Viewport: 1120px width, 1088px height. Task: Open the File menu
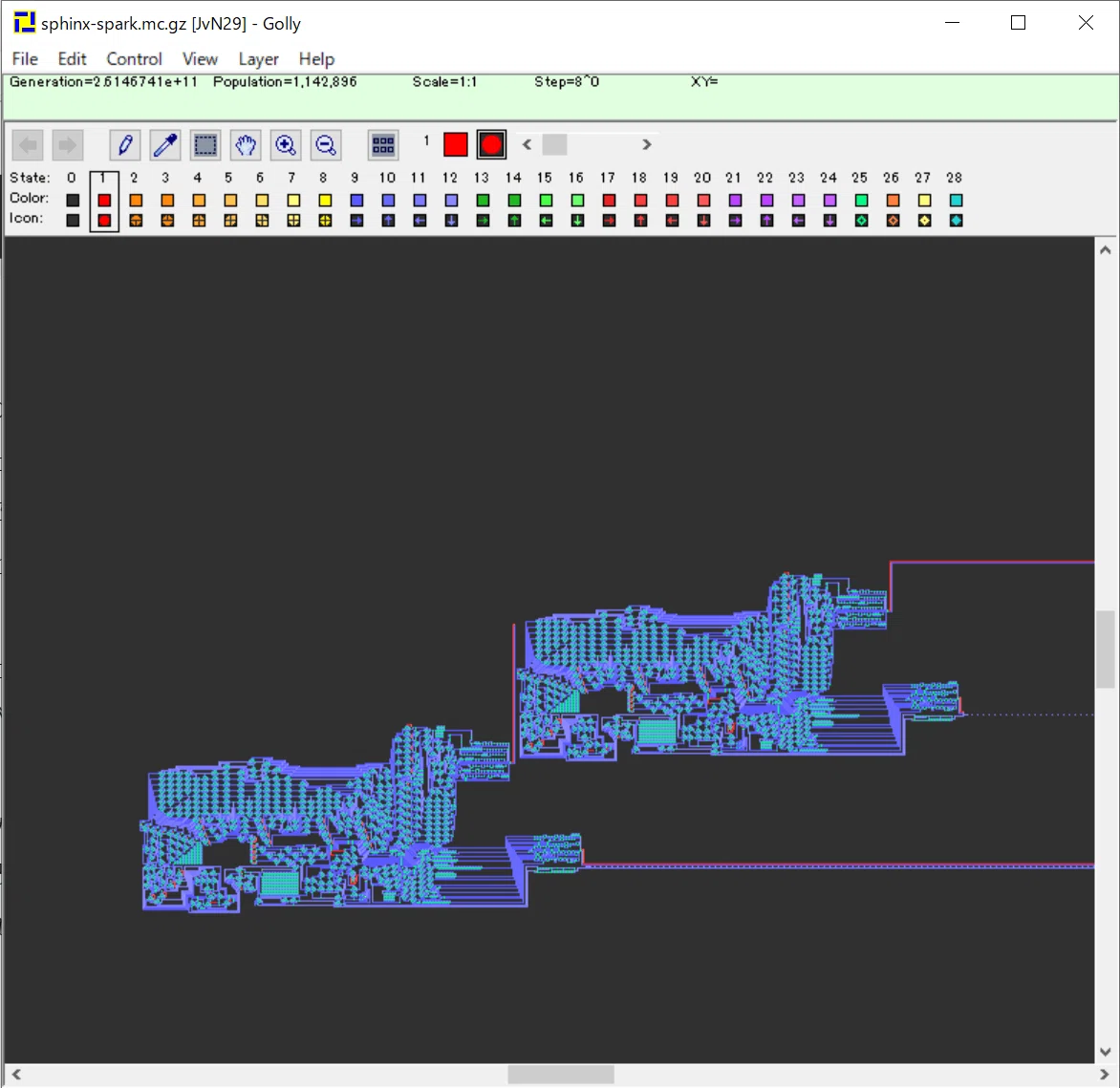pos(25,58)
